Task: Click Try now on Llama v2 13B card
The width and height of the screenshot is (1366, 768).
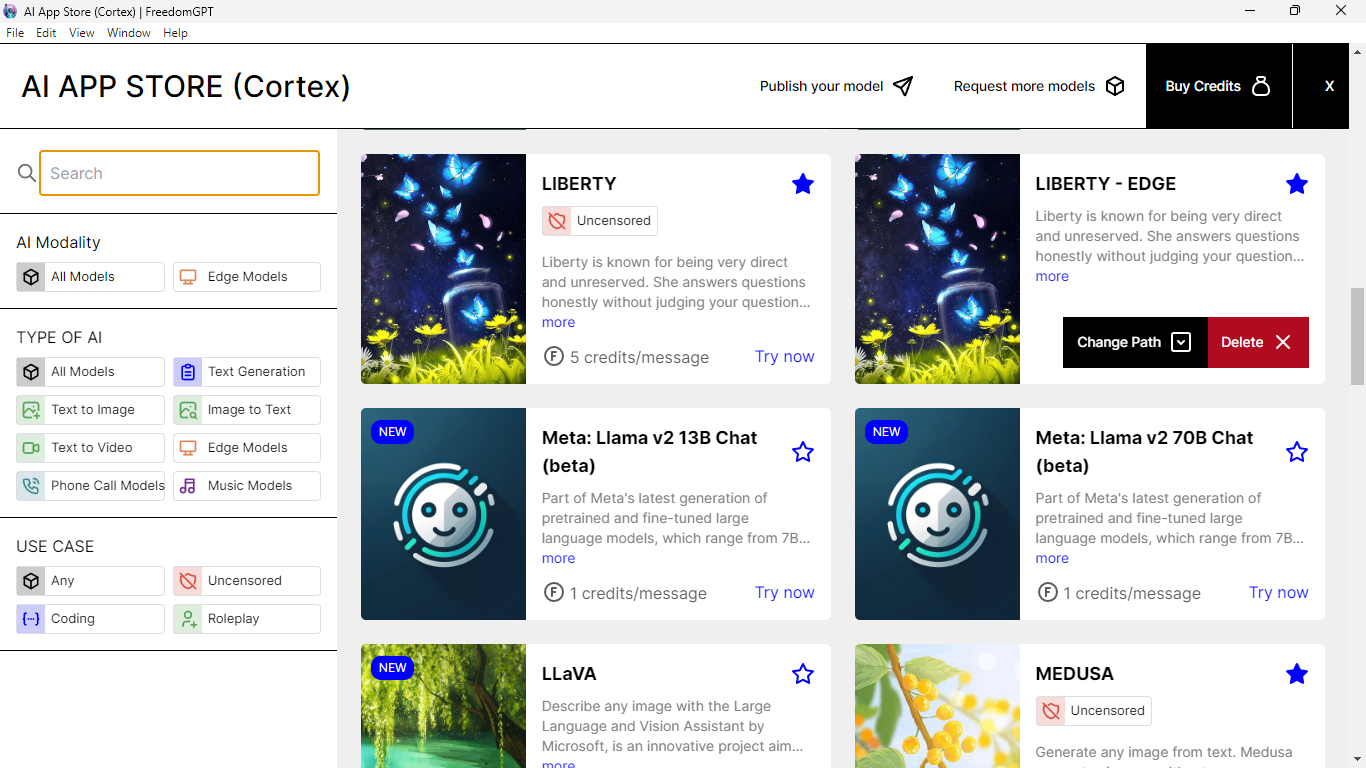Action: pos(785,593)
